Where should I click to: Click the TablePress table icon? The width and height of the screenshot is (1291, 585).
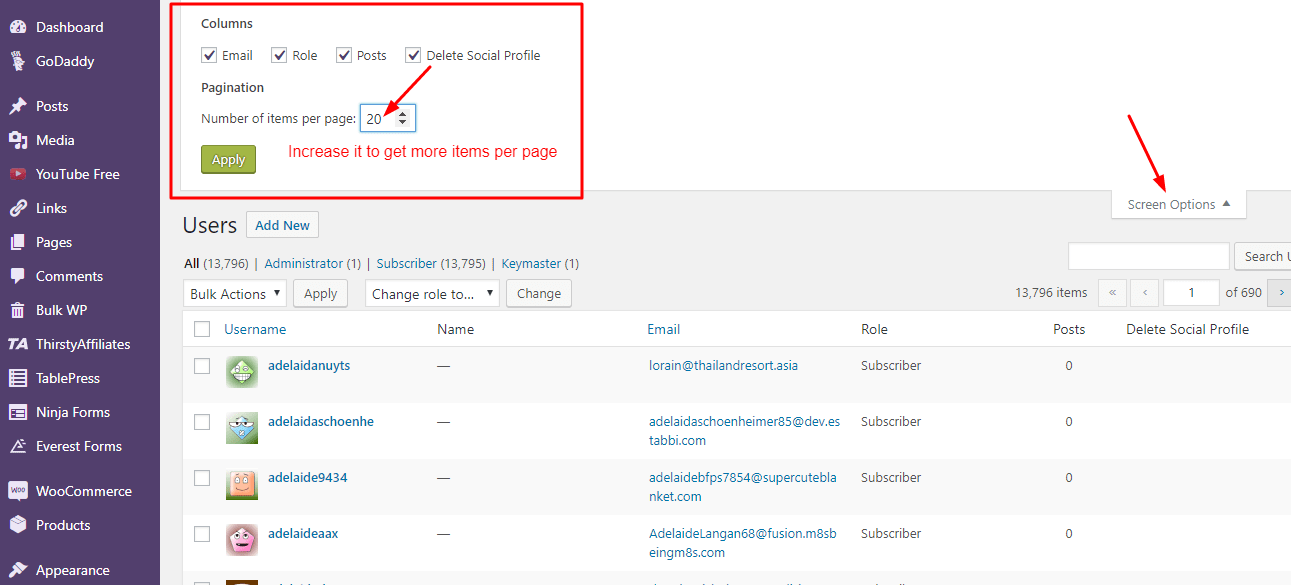coord(18,378)
